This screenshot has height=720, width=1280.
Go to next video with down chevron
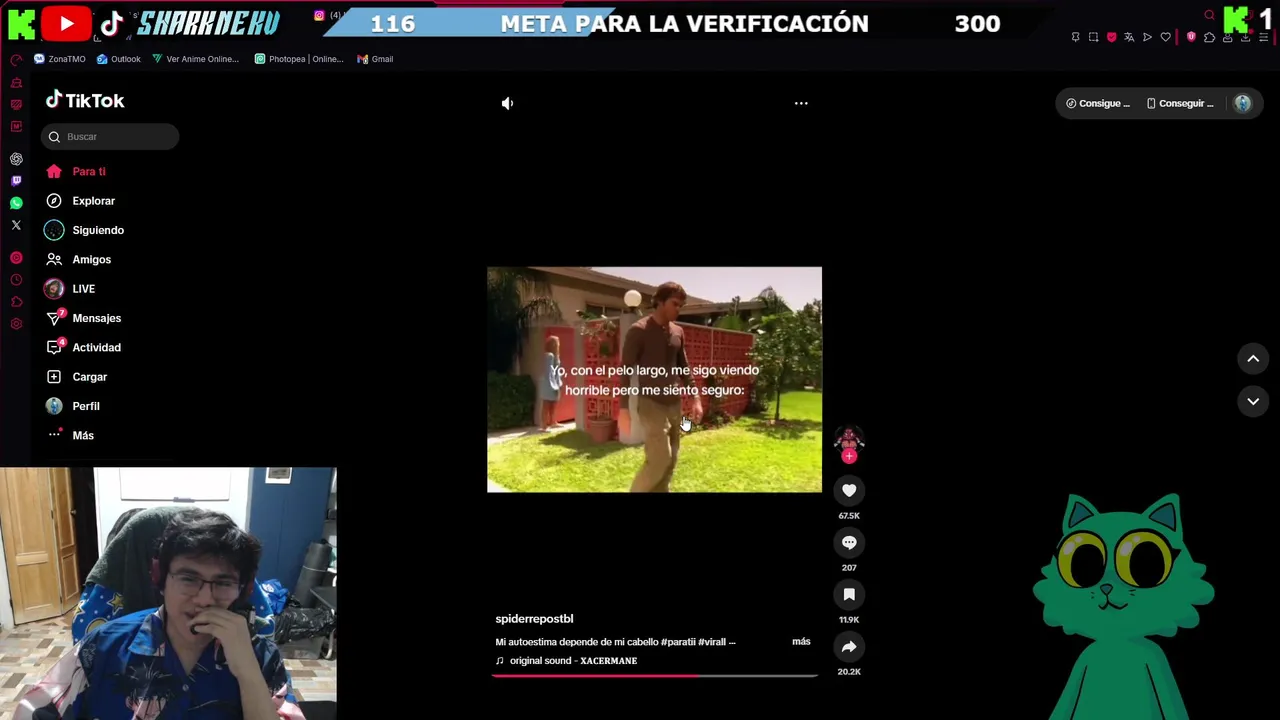point(1253,401)
